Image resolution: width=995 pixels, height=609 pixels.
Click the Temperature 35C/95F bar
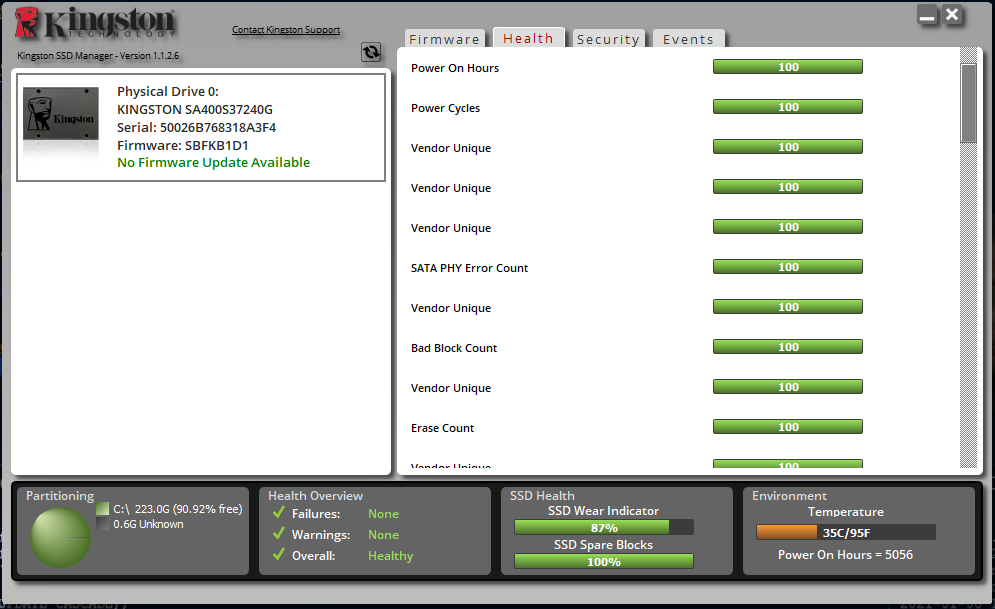845,532
